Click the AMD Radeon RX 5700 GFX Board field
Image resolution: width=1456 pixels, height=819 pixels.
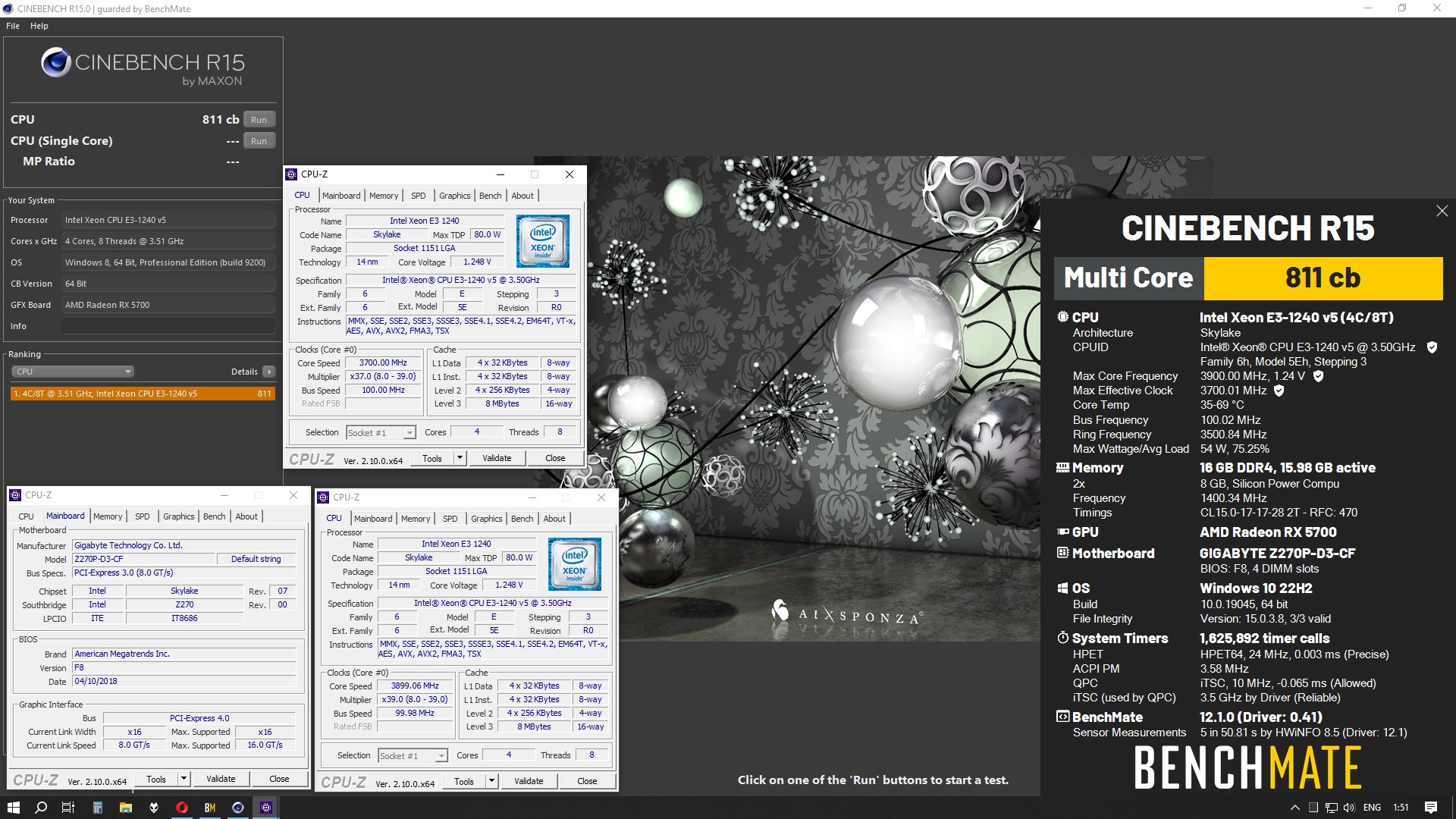coord(168,305)
